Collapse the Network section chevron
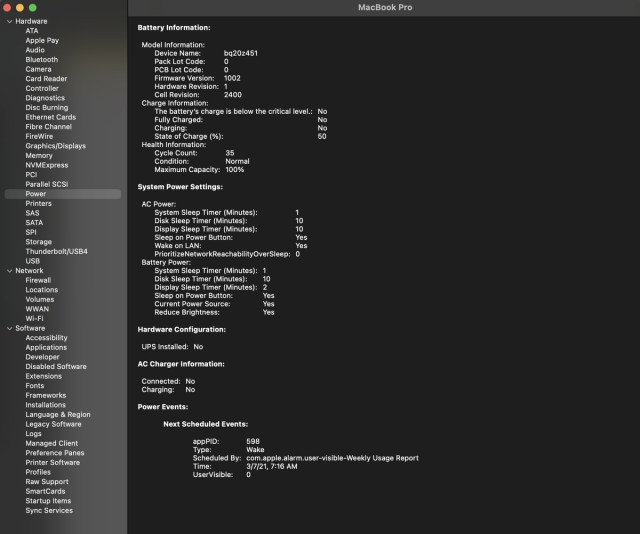The image size is (640, 534). click(x=9, y=271)
